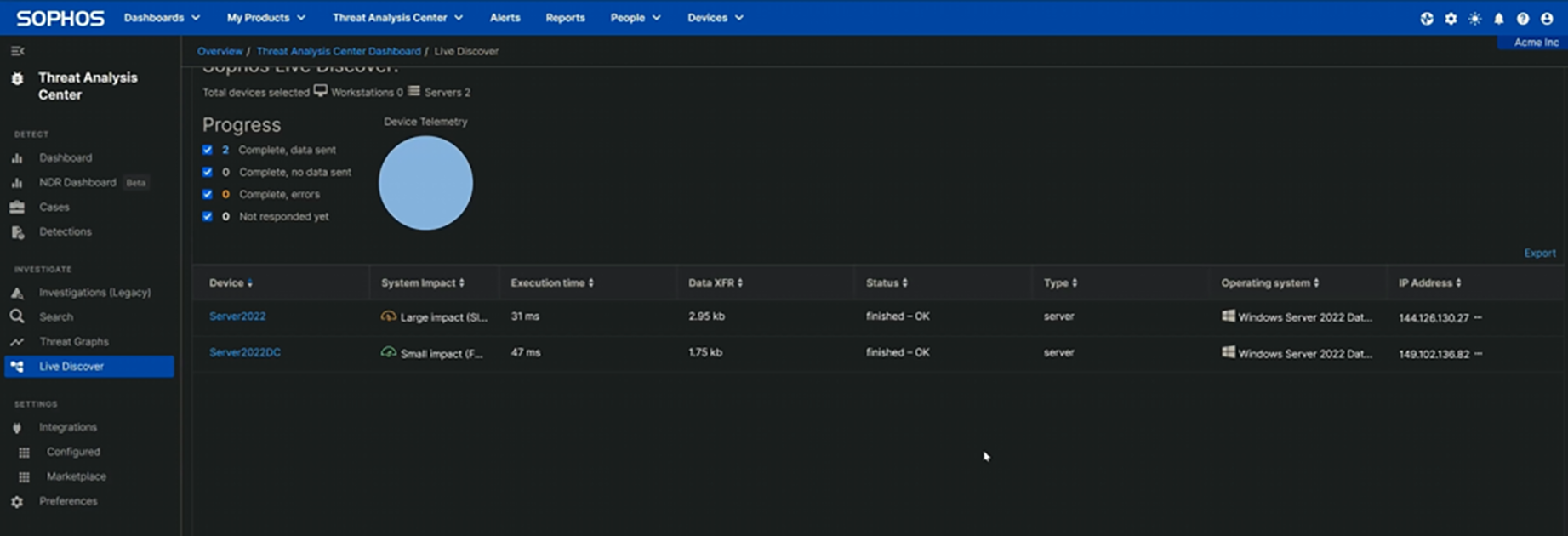Image resolution: width=1568 pixels, height=536 pixels.
Task: Open the My Products dropdown
Action: (265, 18)
